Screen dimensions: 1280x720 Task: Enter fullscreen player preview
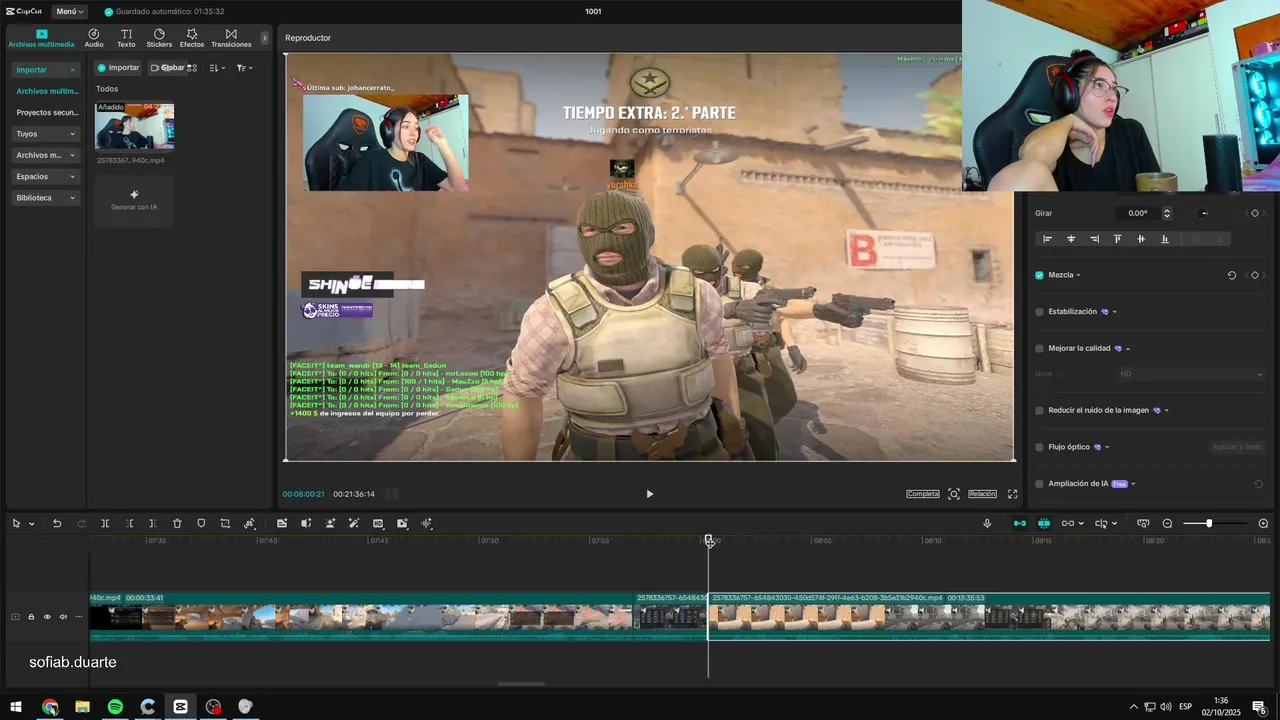click(1012, 494)
